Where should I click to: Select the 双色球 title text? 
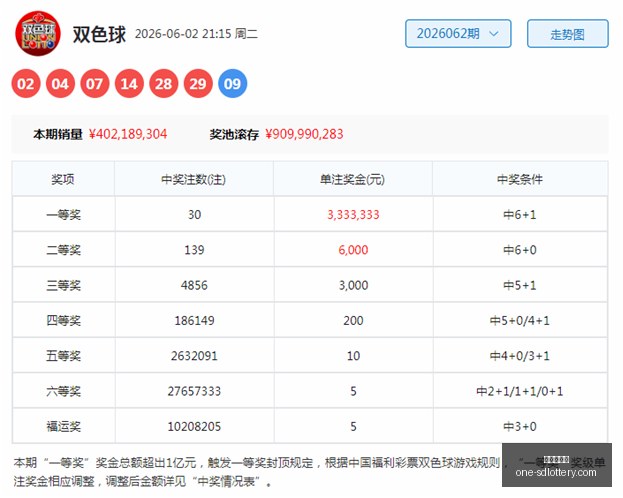99,34
